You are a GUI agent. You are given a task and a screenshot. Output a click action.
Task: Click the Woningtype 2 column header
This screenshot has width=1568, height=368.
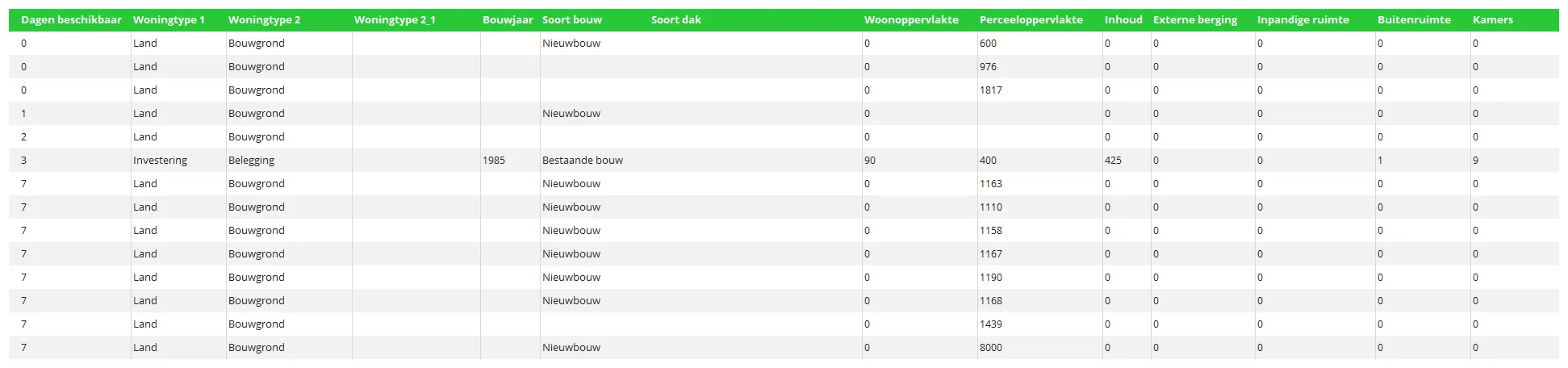click(264, 20)
